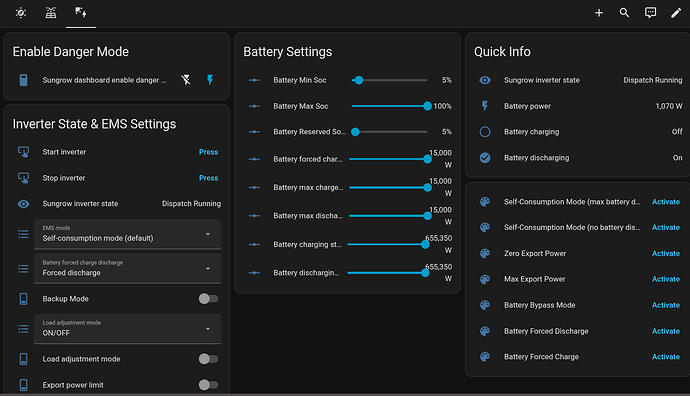The image size is (690, 396).
Task: Click eye icon beside Sungrow inverter state in EMS card
Action: [x=24, y=204]
